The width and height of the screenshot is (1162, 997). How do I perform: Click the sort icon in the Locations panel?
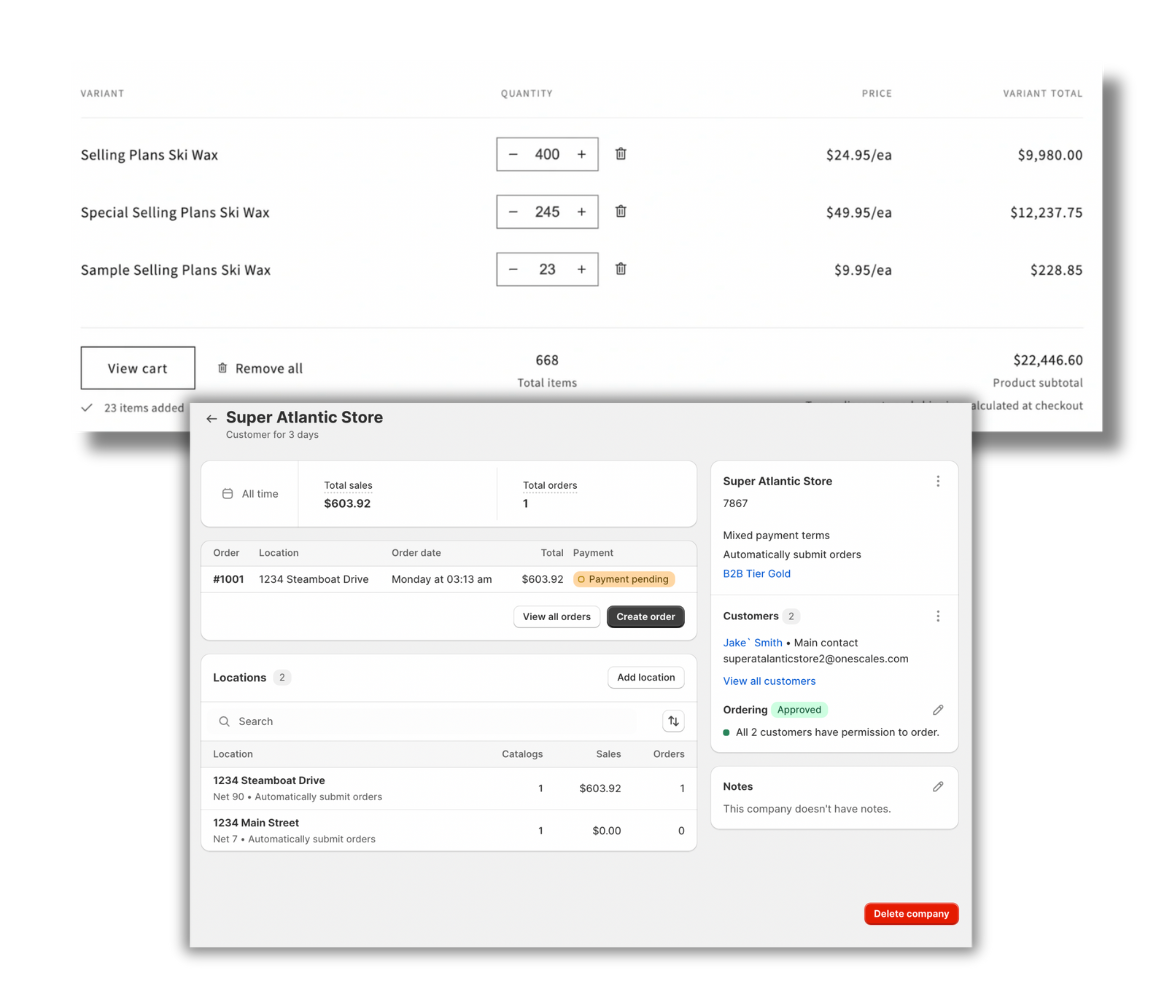click(x=673, y=721)
